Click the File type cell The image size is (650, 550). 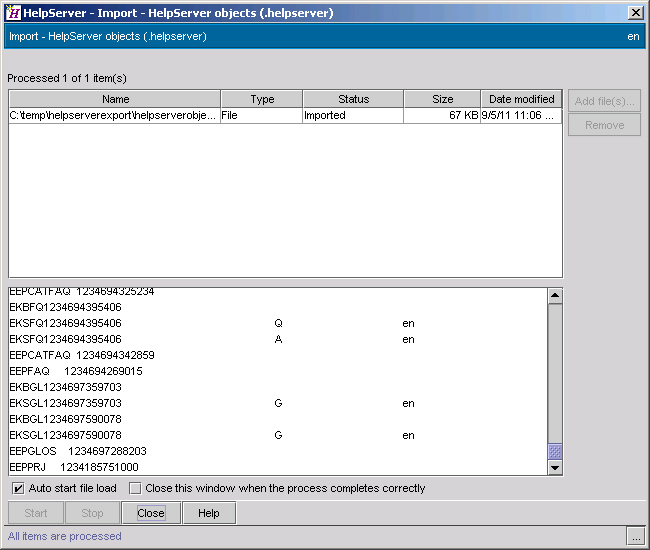(262, 115)
